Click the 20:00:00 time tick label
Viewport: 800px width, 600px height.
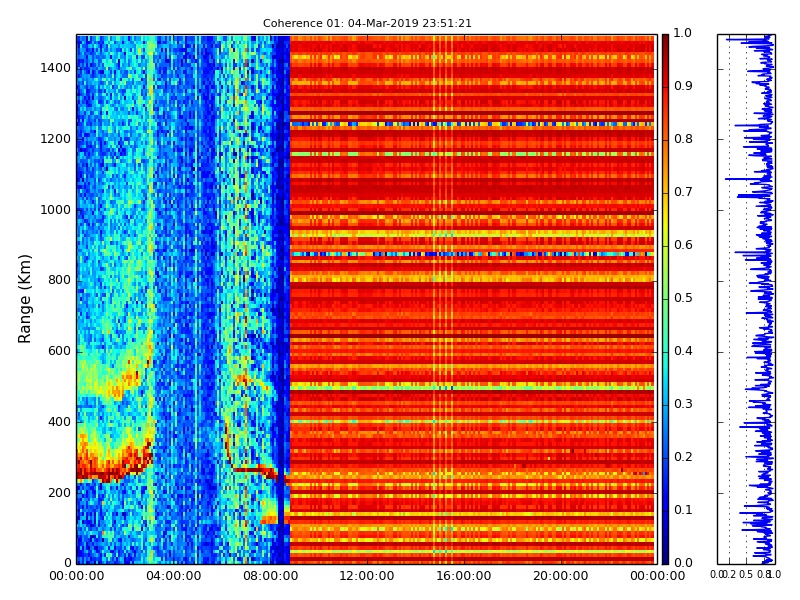pos(561,576)
